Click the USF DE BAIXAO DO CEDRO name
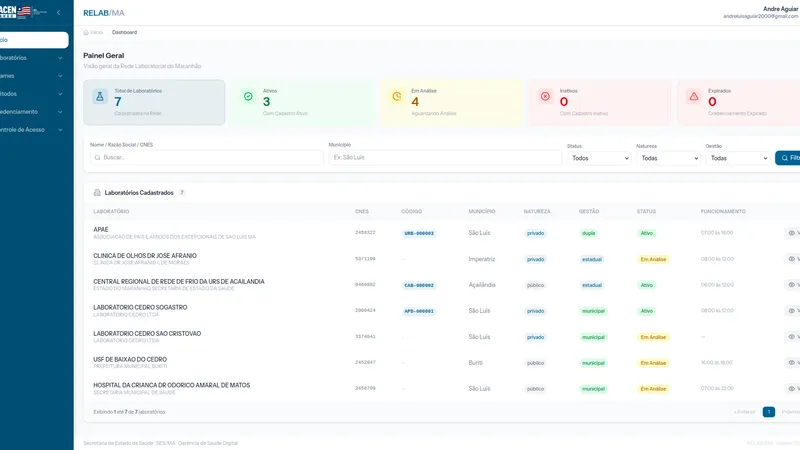 [x=130, y=360]
